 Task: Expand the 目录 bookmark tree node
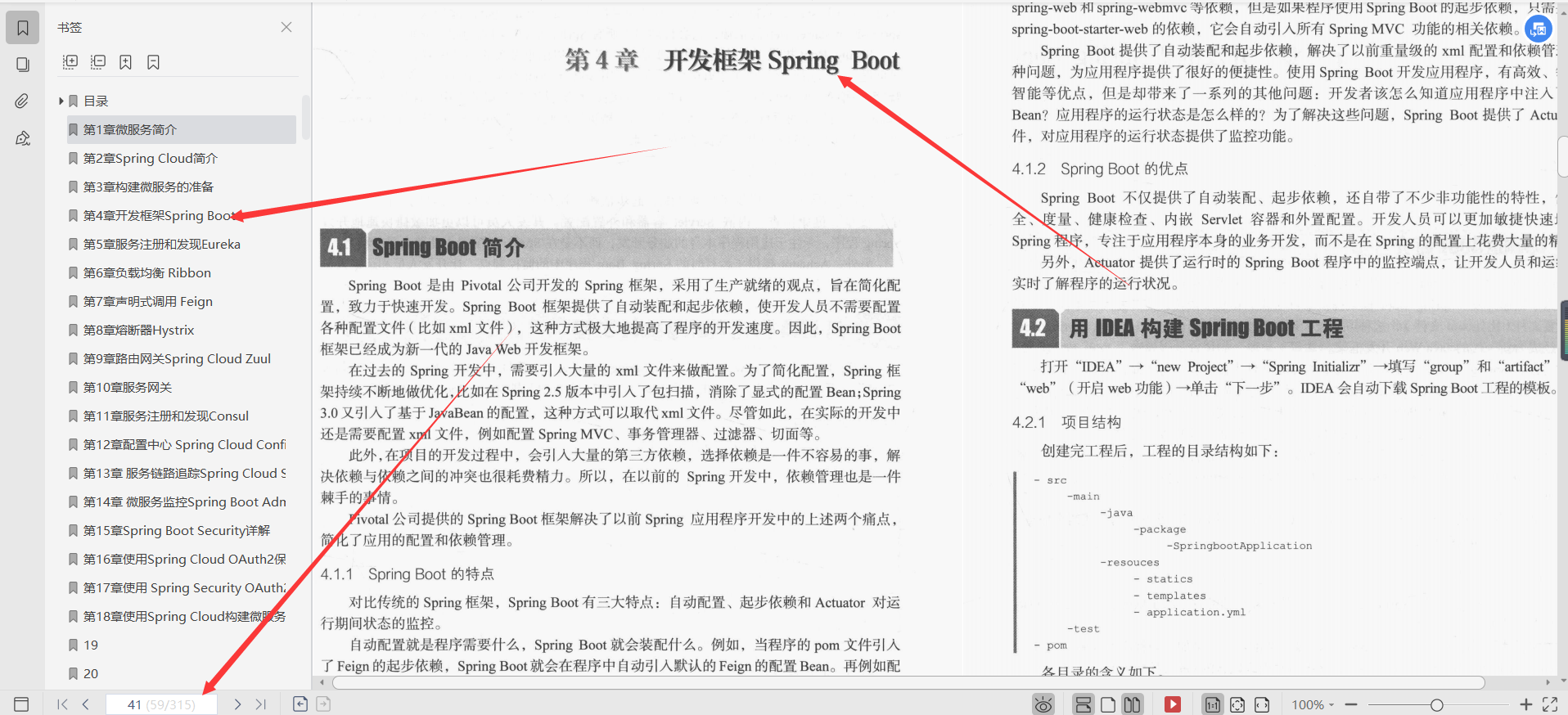(61, 101)
